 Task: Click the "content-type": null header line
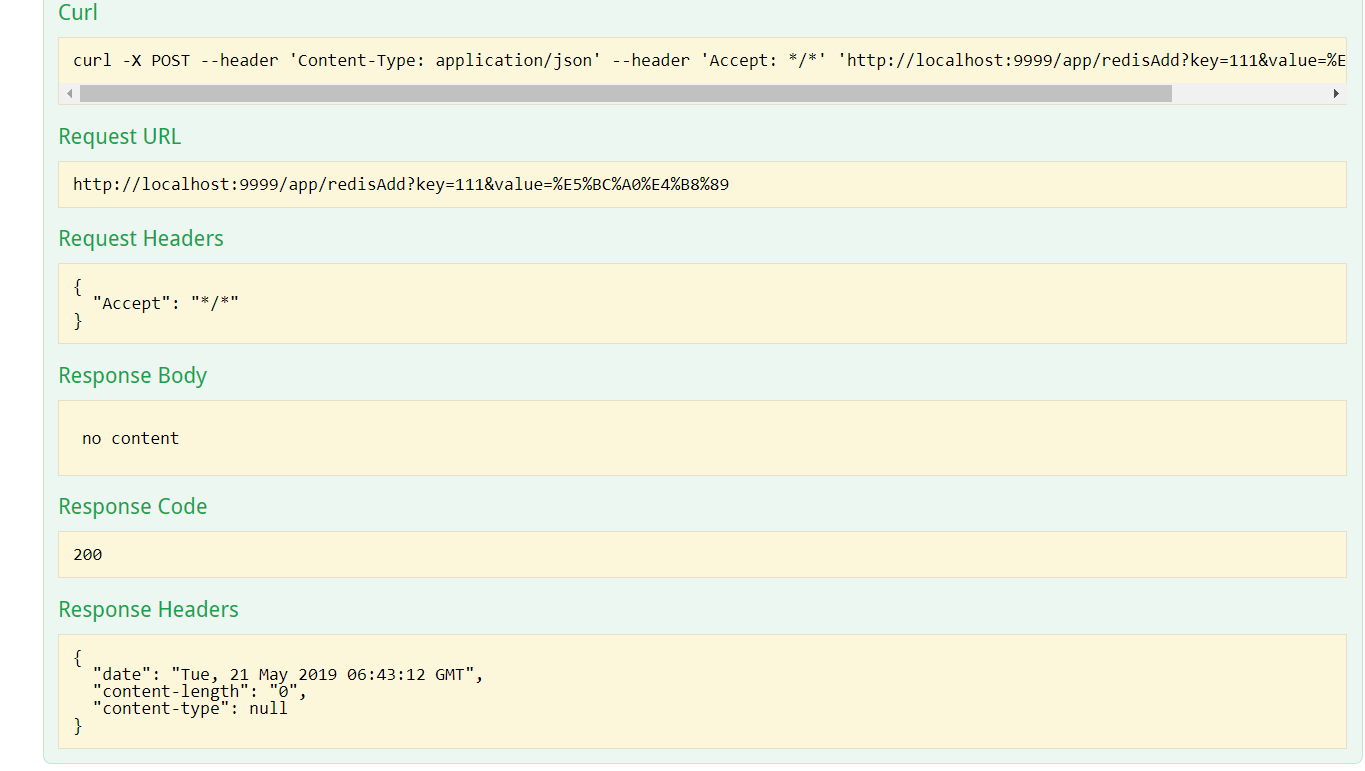[x=190, y=709]
